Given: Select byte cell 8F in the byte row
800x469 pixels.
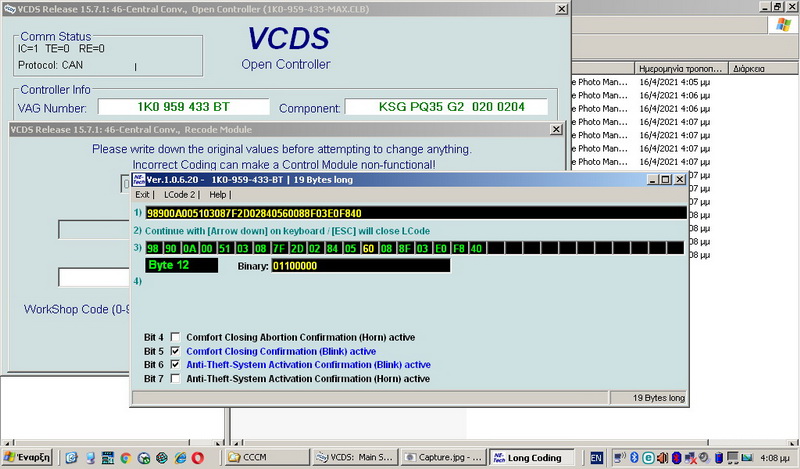Looking at the screenshot, I should pos(404,249).
